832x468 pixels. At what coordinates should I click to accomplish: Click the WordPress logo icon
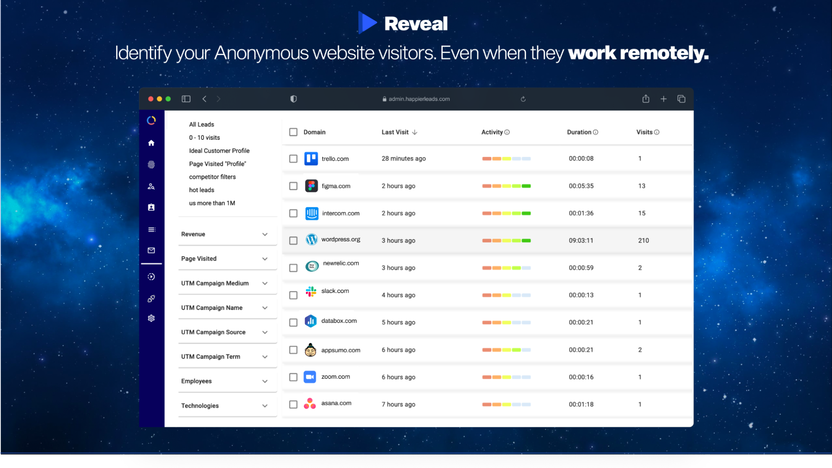pos(311,240)
